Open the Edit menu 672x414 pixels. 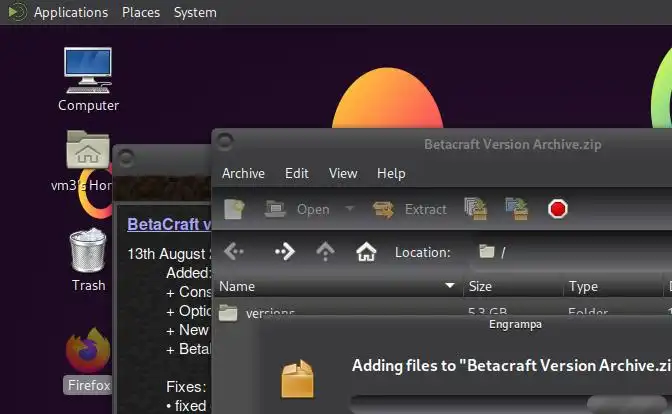coord(297,174)
